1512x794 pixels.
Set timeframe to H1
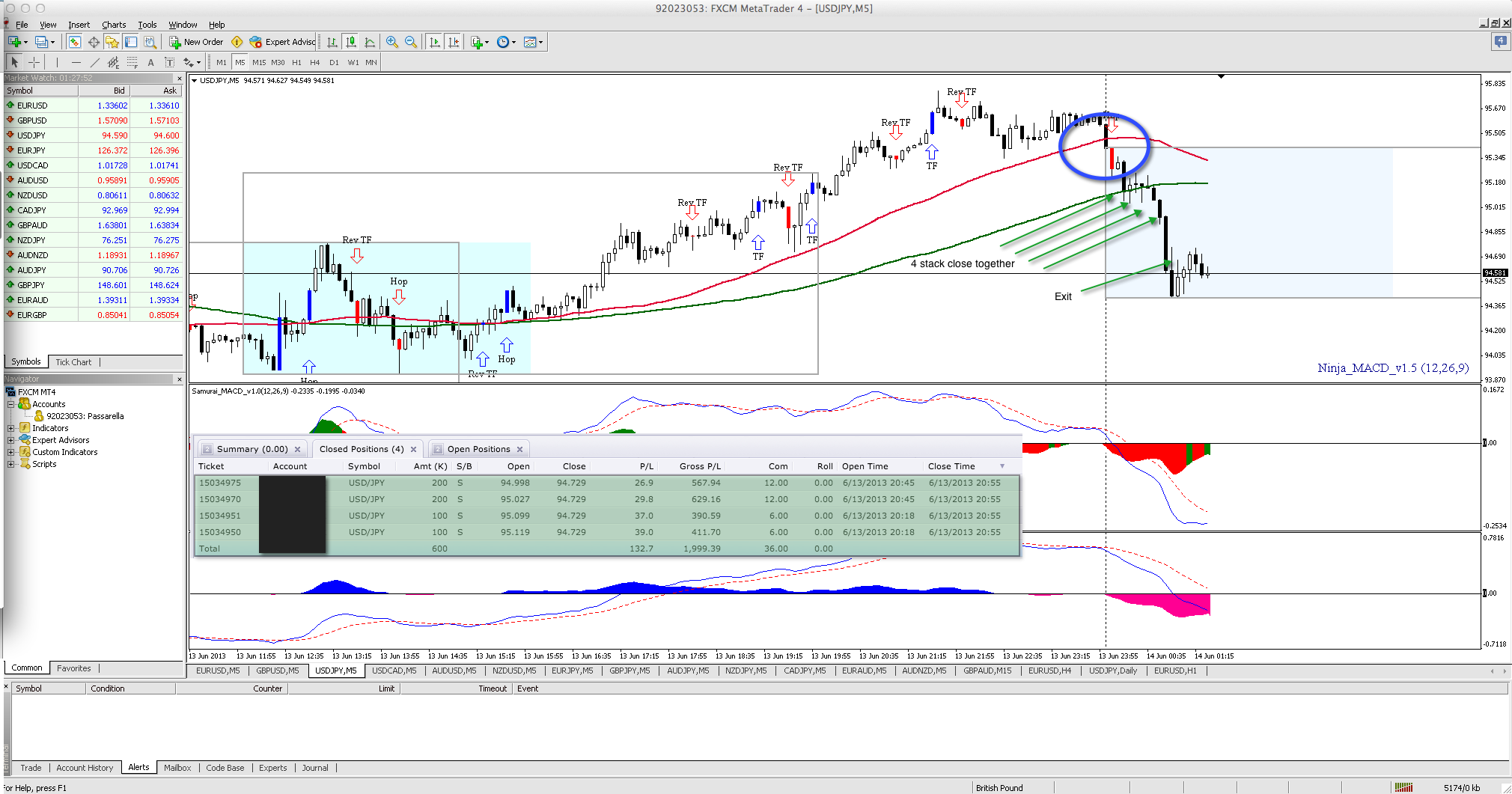[296, 62]
